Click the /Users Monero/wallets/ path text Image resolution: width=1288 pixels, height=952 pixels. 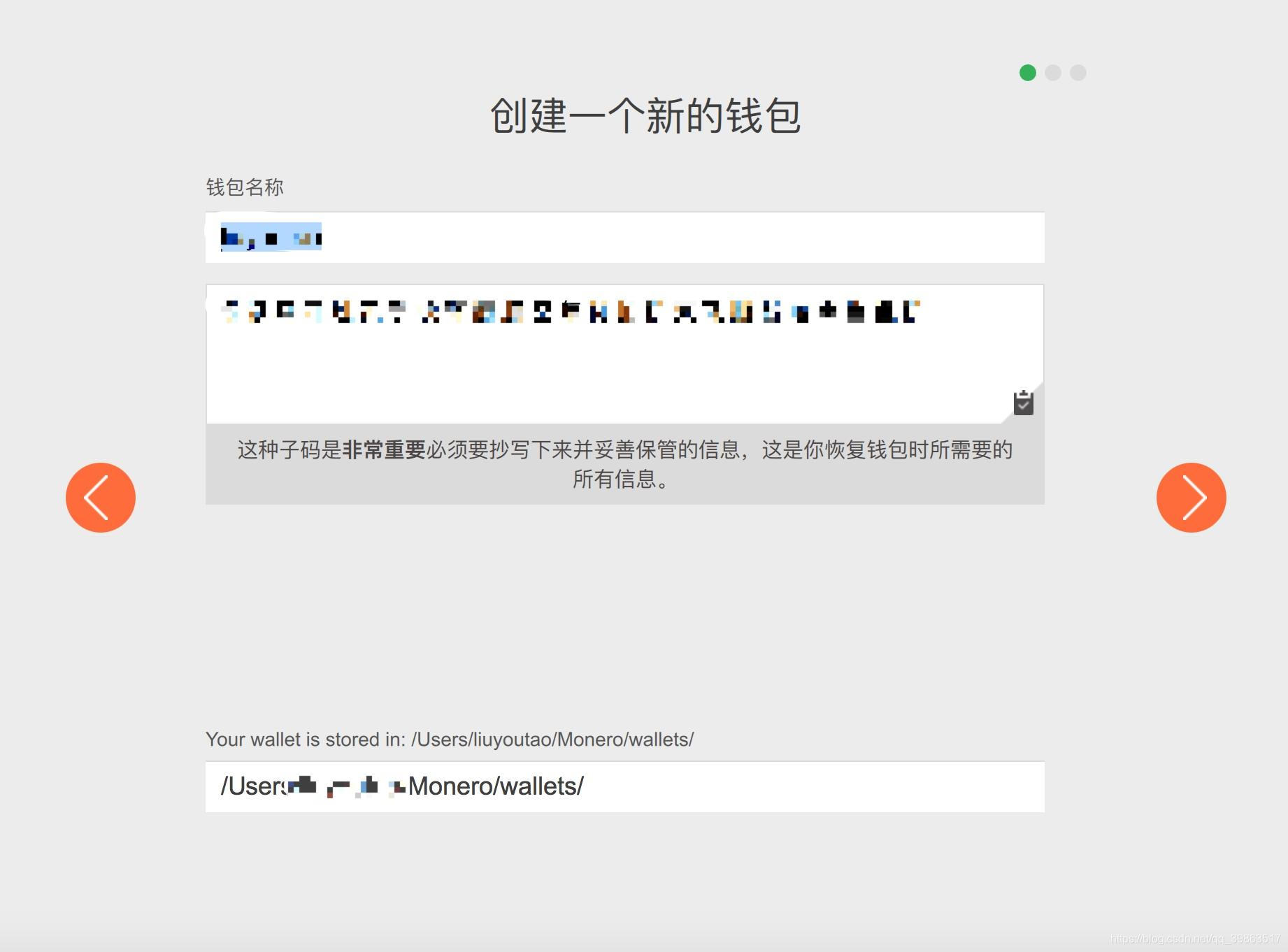pyautogui.click(x=403, y=786)
